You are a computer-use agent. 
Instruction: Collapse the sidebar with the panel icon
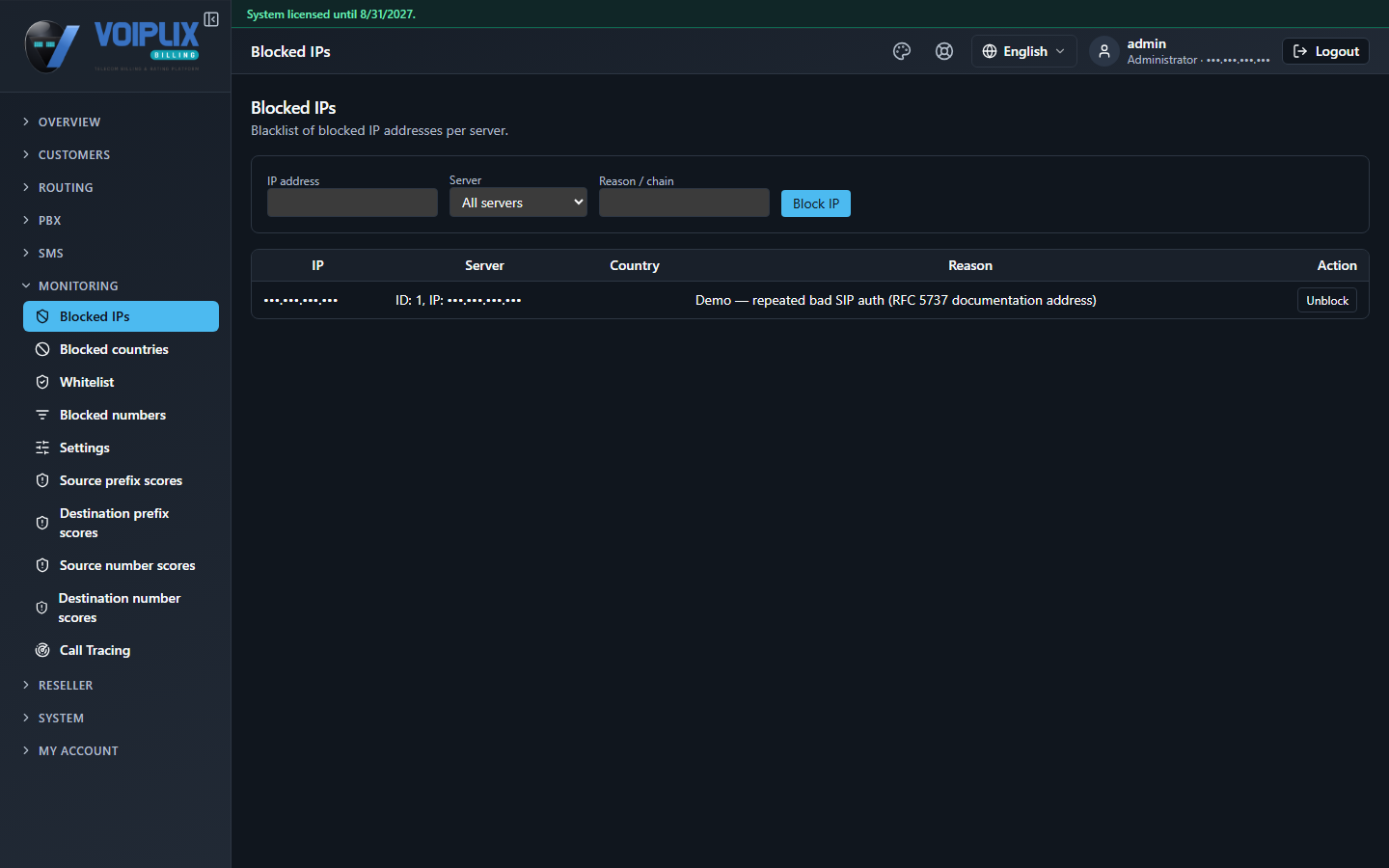(x=211, y=19)
